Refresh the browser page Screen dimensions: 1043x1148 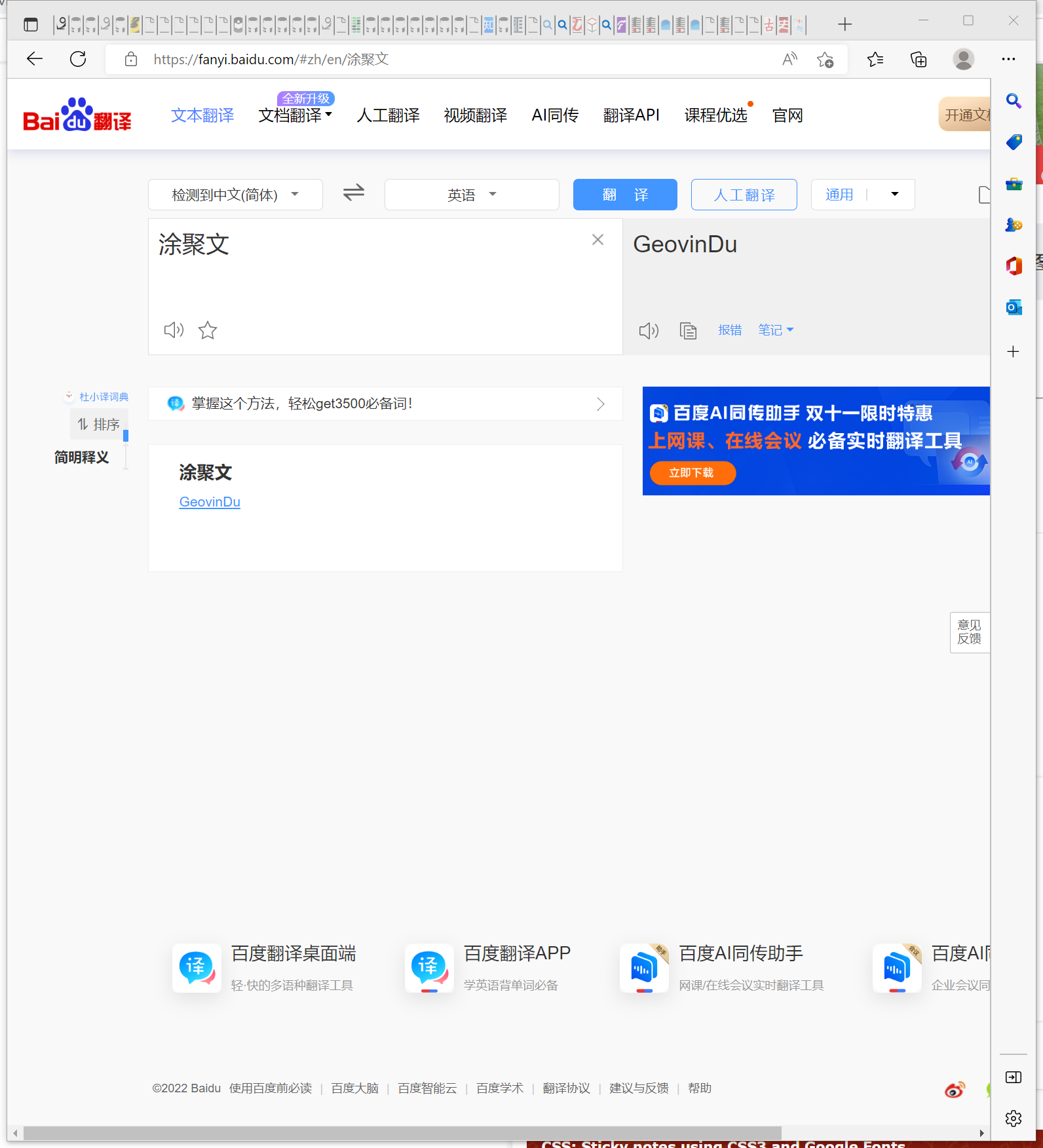point(78,59)
